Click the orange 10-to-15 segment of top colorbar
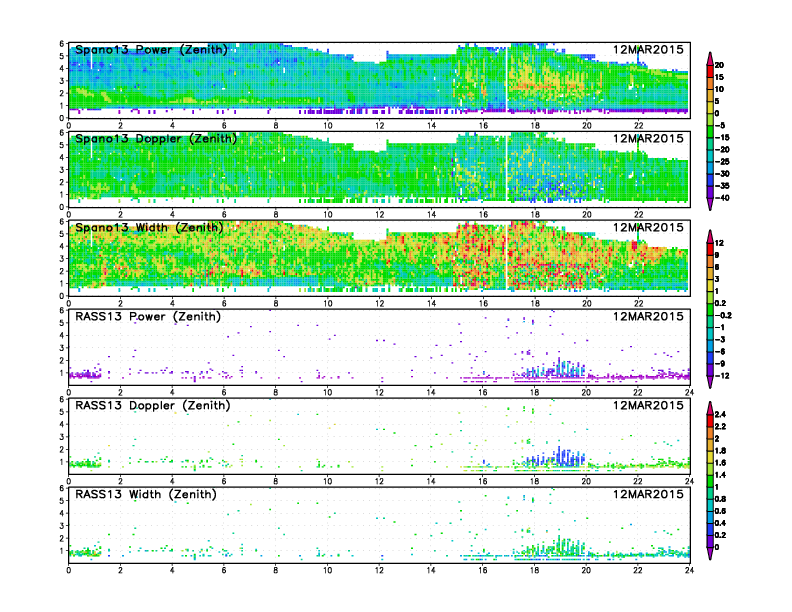The width and height of the screenshot is (792, 612). pos(710,83)
